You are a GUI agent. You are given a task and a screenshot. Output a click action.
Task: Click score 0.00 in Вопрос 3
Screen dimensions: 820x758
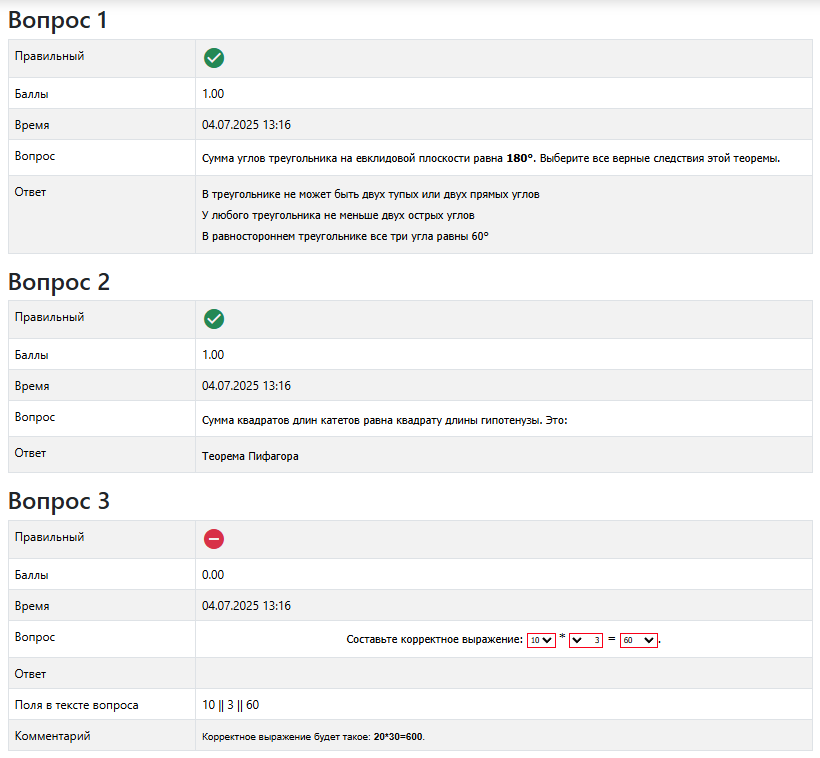(x=213, y=575)
